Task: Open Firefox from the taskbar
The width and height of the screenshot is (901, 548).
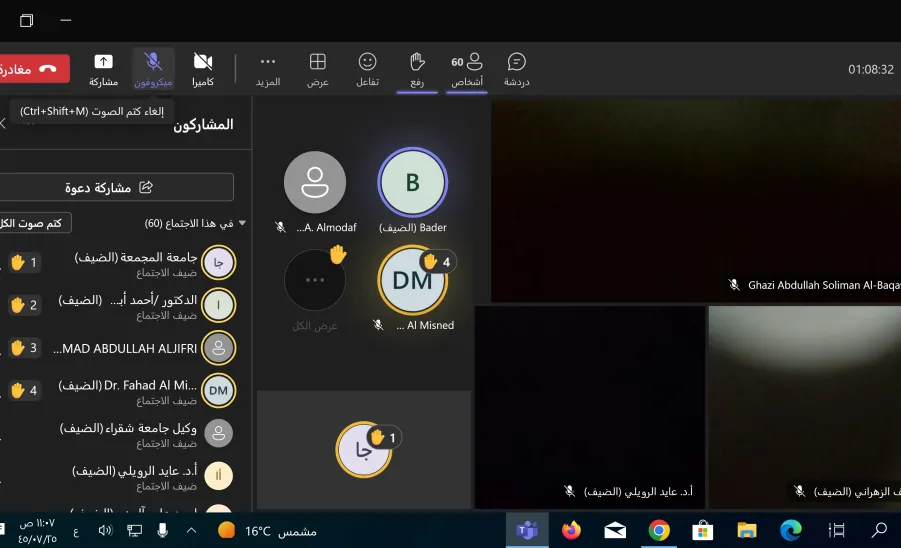Action: tap(571, 530)
